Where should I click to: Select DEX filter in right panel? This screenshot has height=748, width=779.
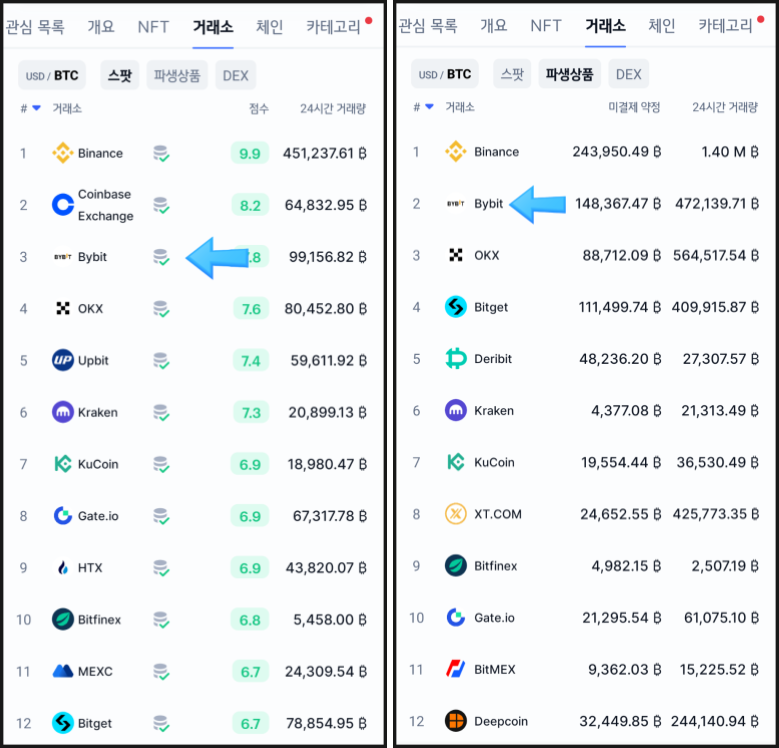(628, 74)
